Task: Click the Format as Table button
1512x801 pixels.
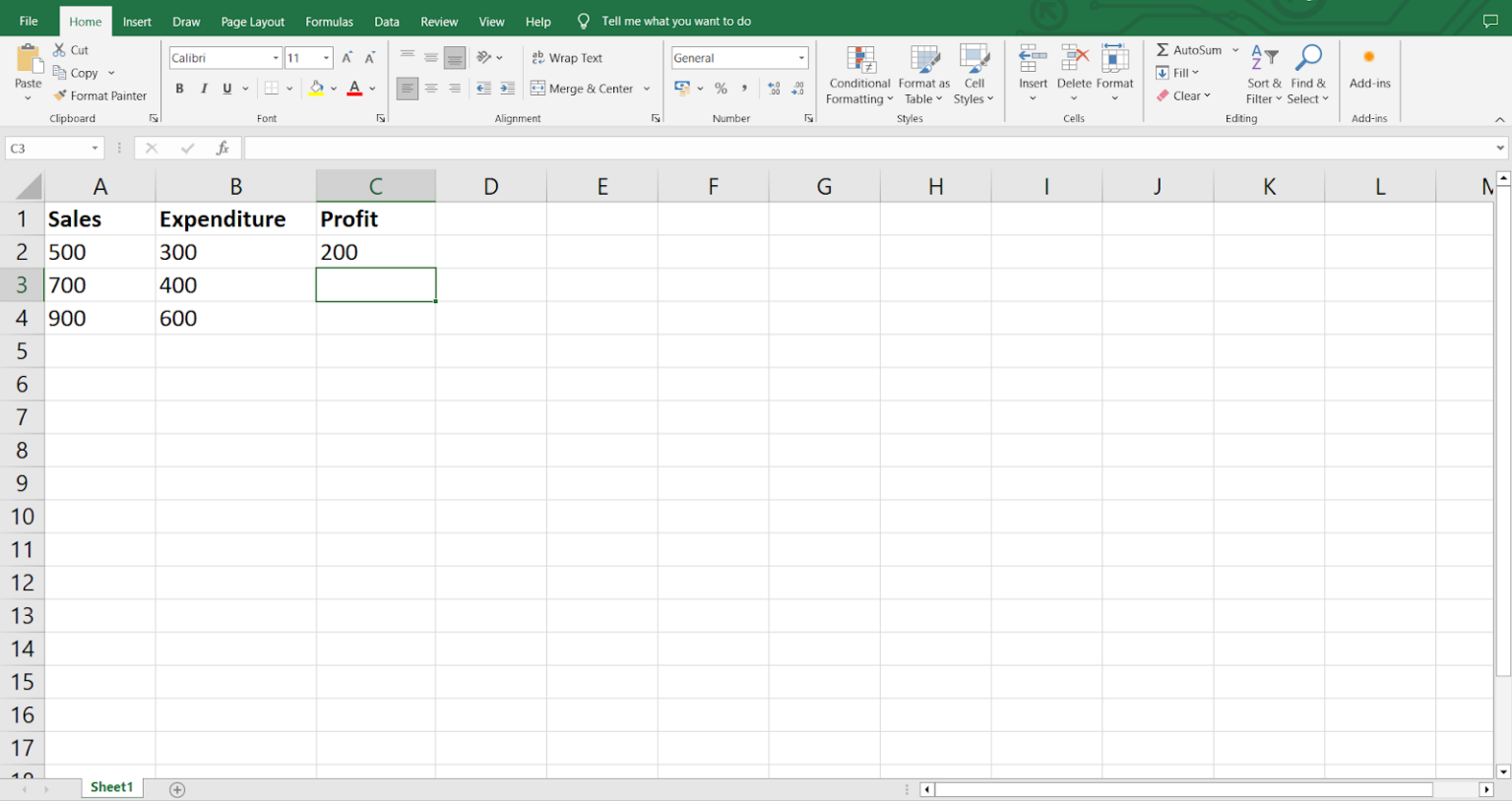Action: coord(923,74)
